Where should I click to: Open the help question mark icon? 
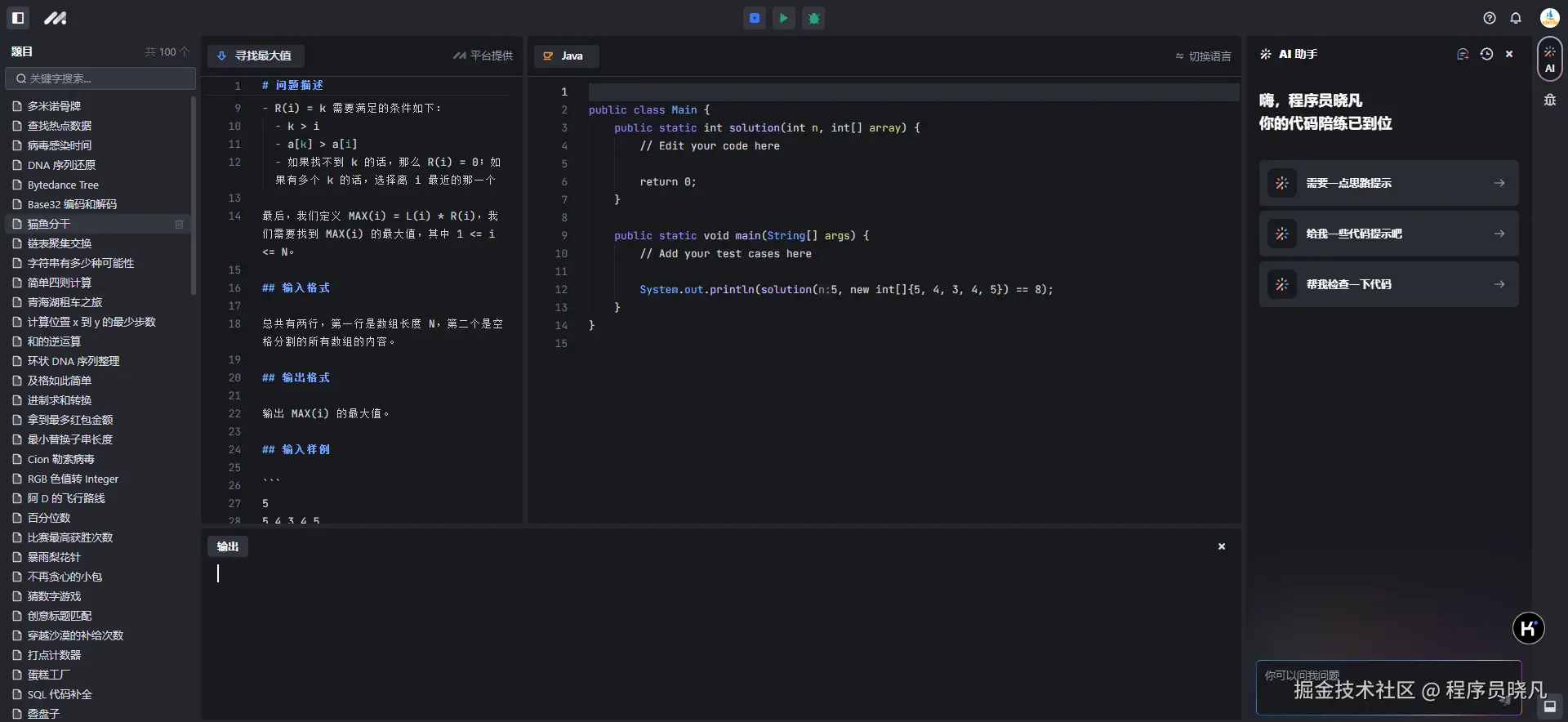(x=1489, y=18)
